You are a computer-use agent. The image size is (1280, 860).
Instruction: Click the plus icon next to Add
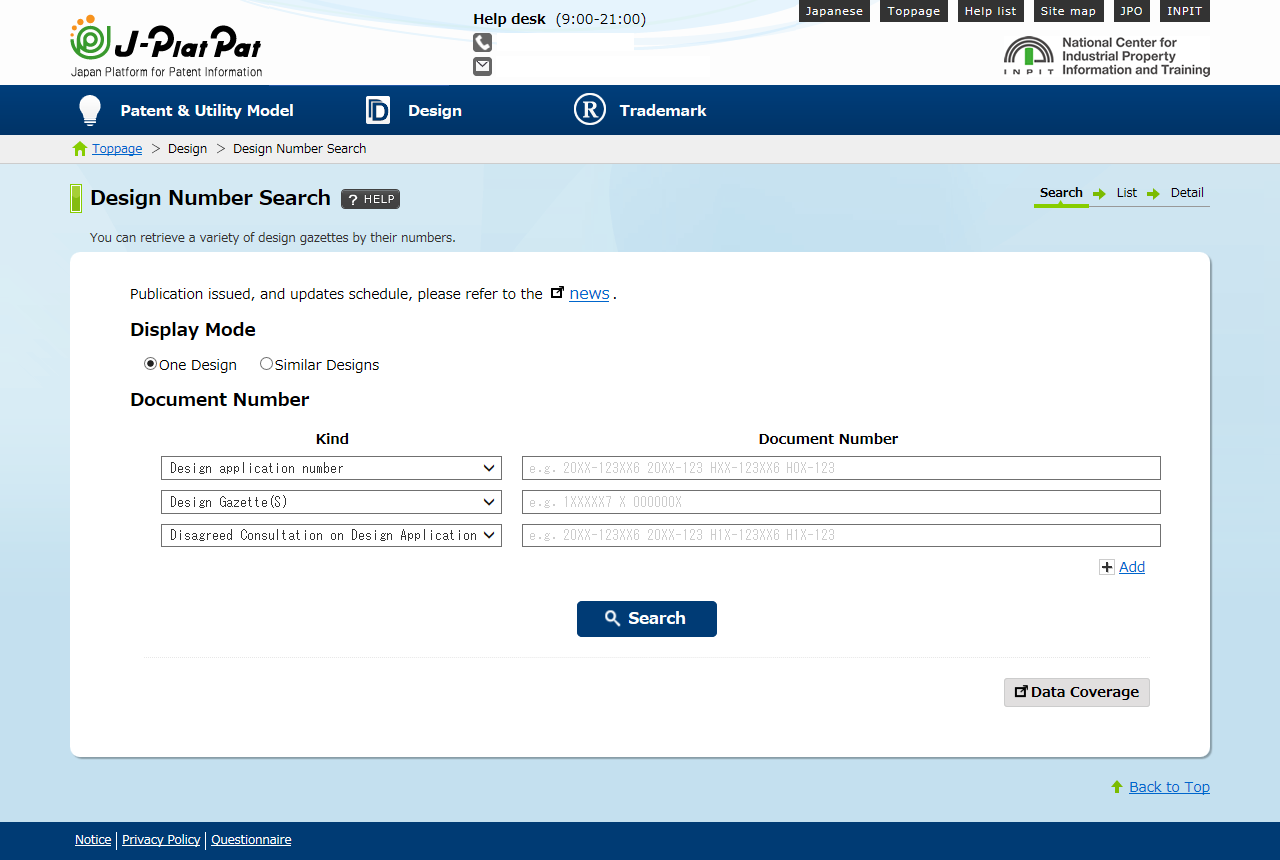(x=1106, y=566)
